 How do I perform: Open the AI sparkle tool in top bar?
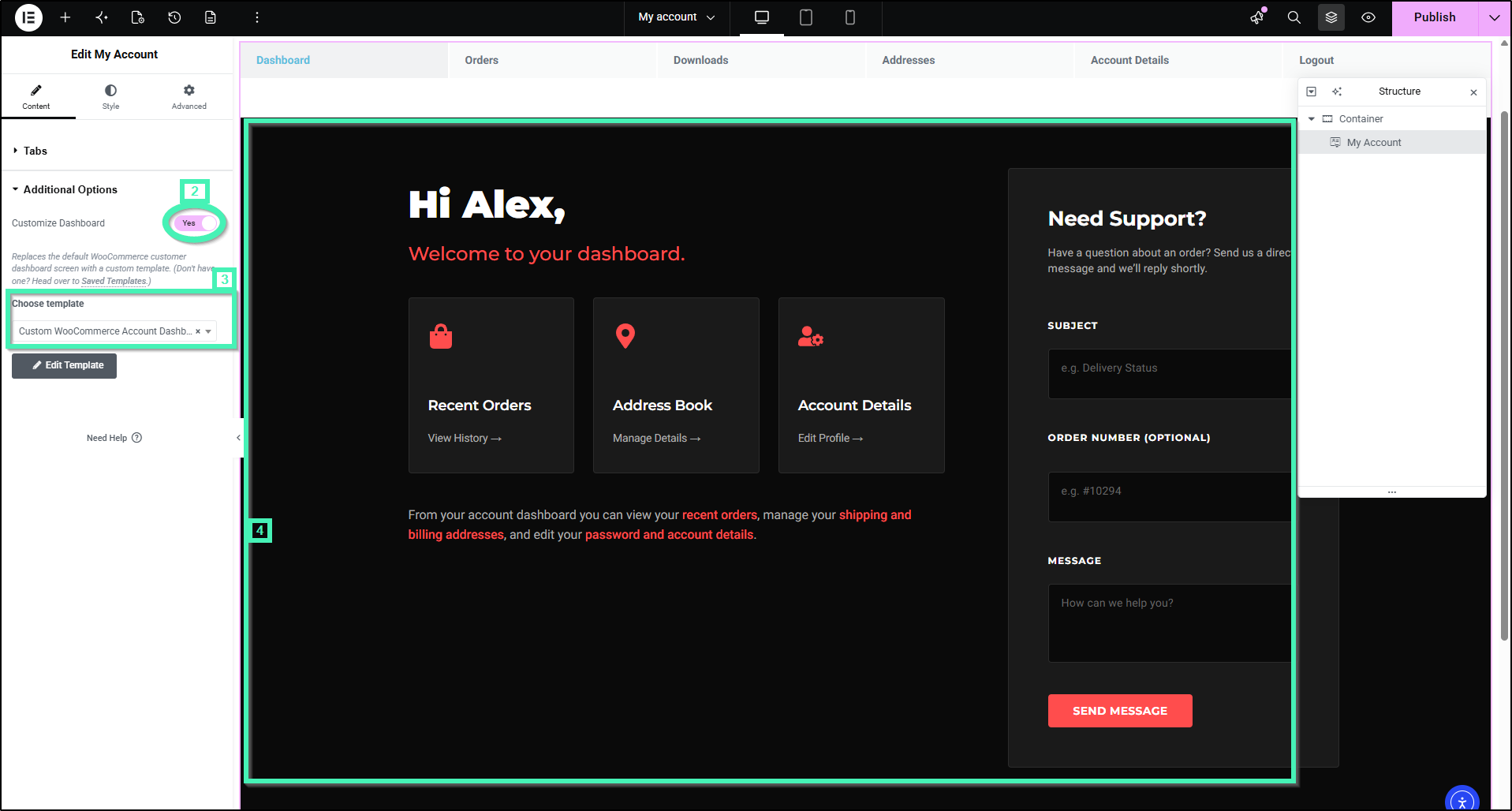[102, 17]
